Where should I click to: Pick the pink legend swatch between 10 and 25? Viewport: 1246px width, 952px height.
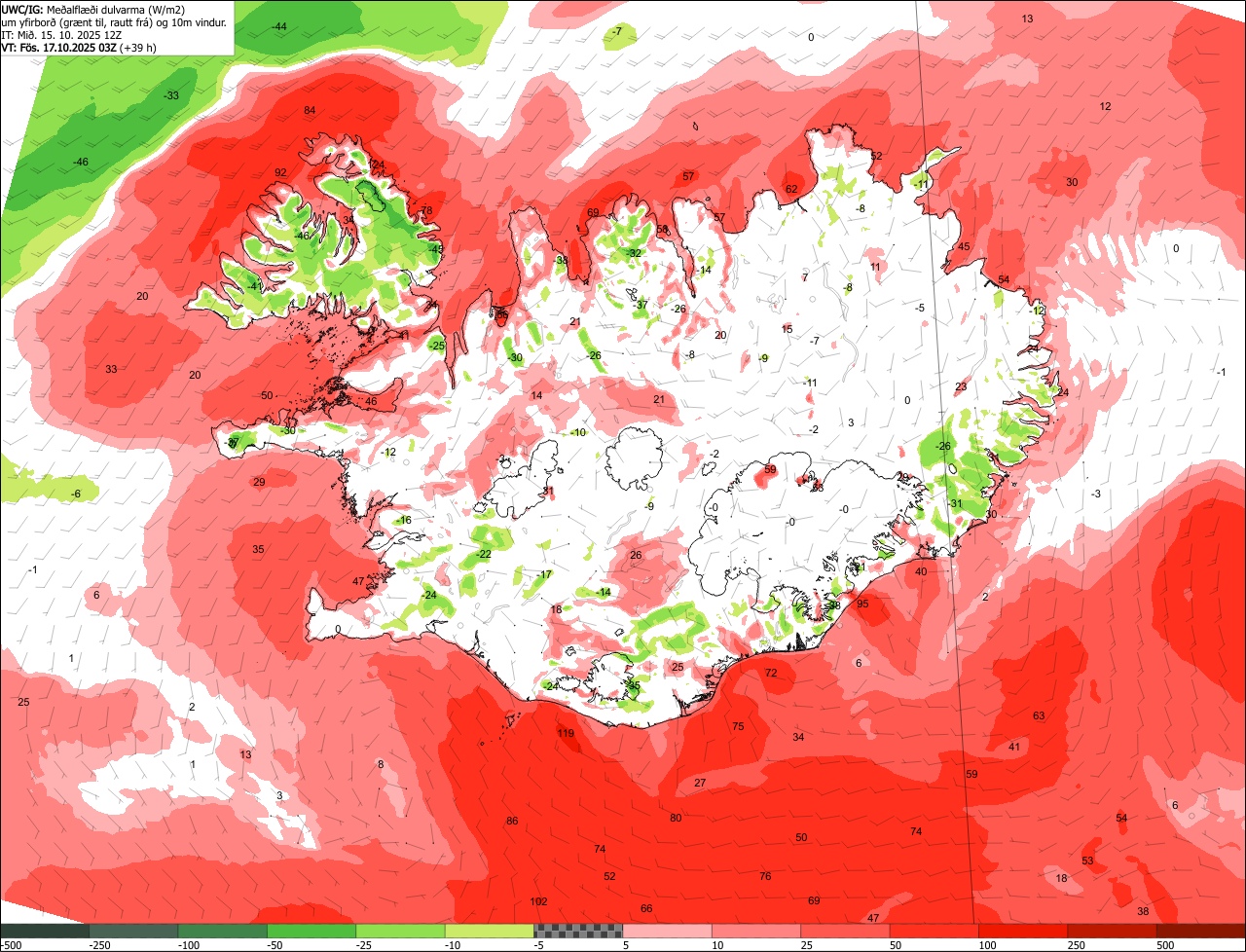click(x=756, y=931)
